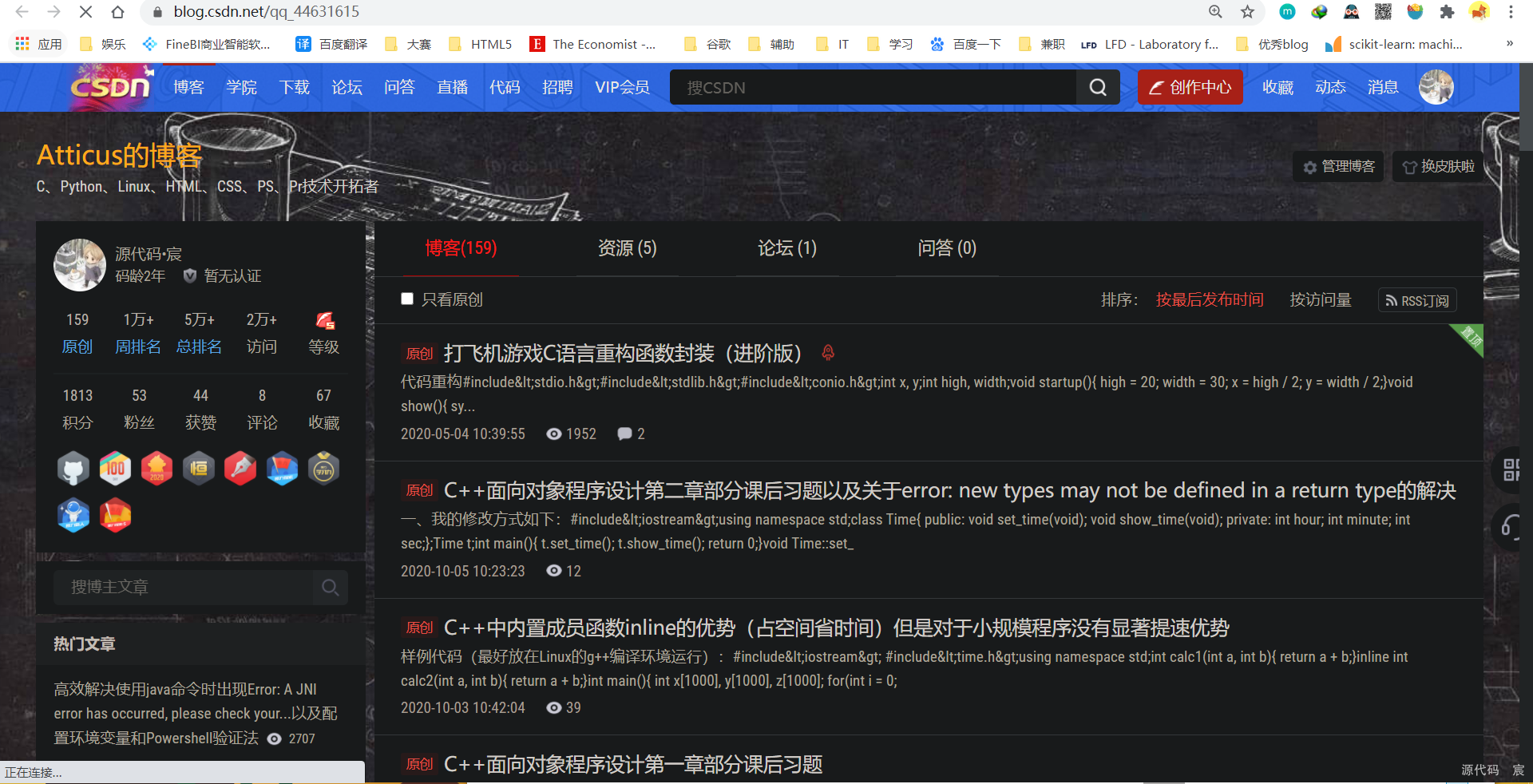Switch to the 问答 (0) tab

(947, 248)
